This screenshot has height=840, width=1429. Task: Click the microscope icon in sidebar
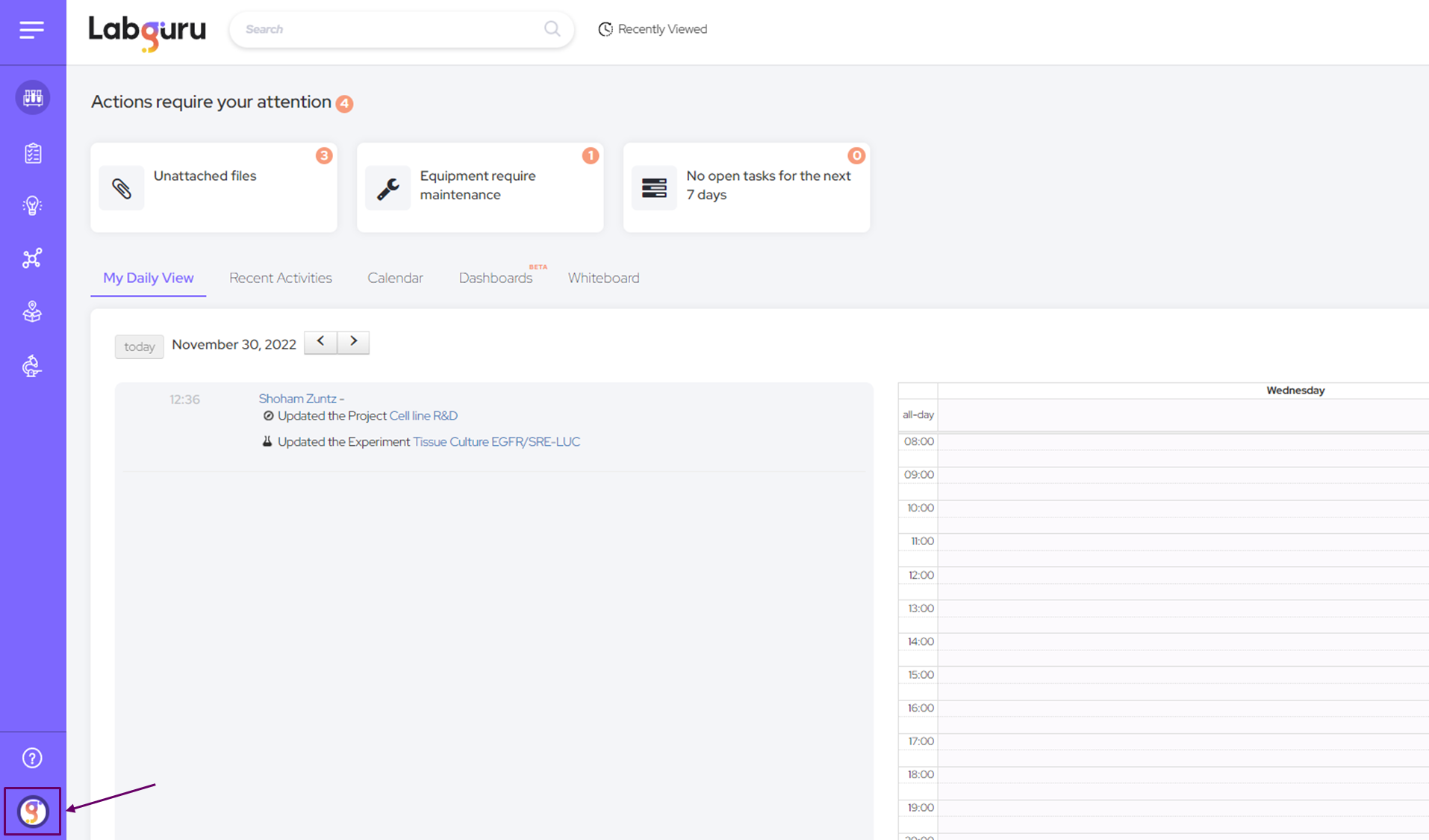coord(32,366)
